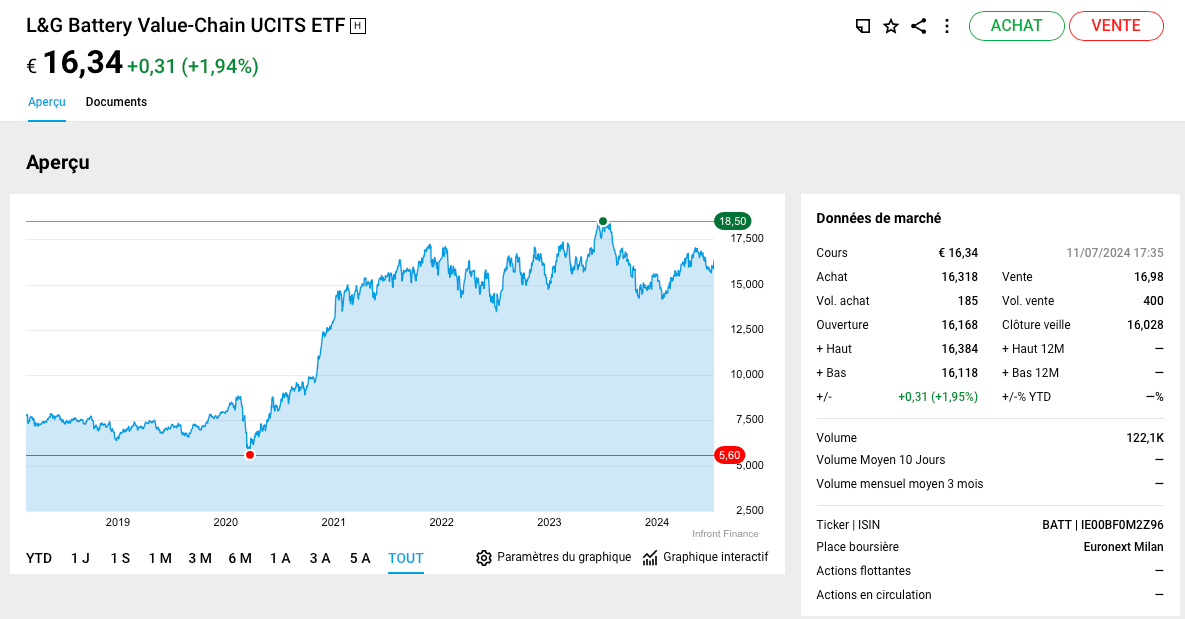Open Paramètres du graphique settings
The height and width of the screenshot is (619, 1185).
(564, 557)
